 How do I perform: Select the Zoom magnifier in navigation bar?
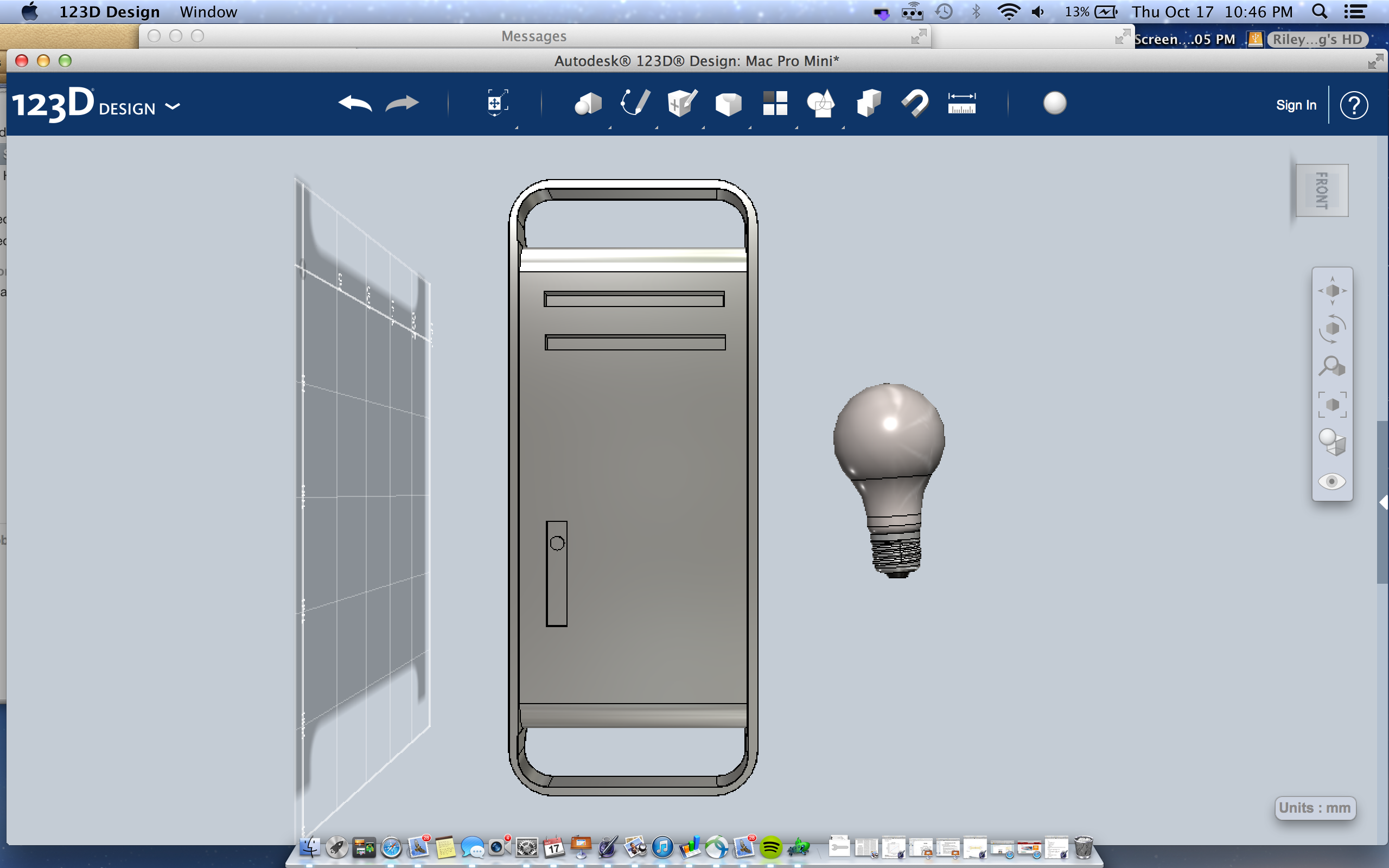[1332, 366]
